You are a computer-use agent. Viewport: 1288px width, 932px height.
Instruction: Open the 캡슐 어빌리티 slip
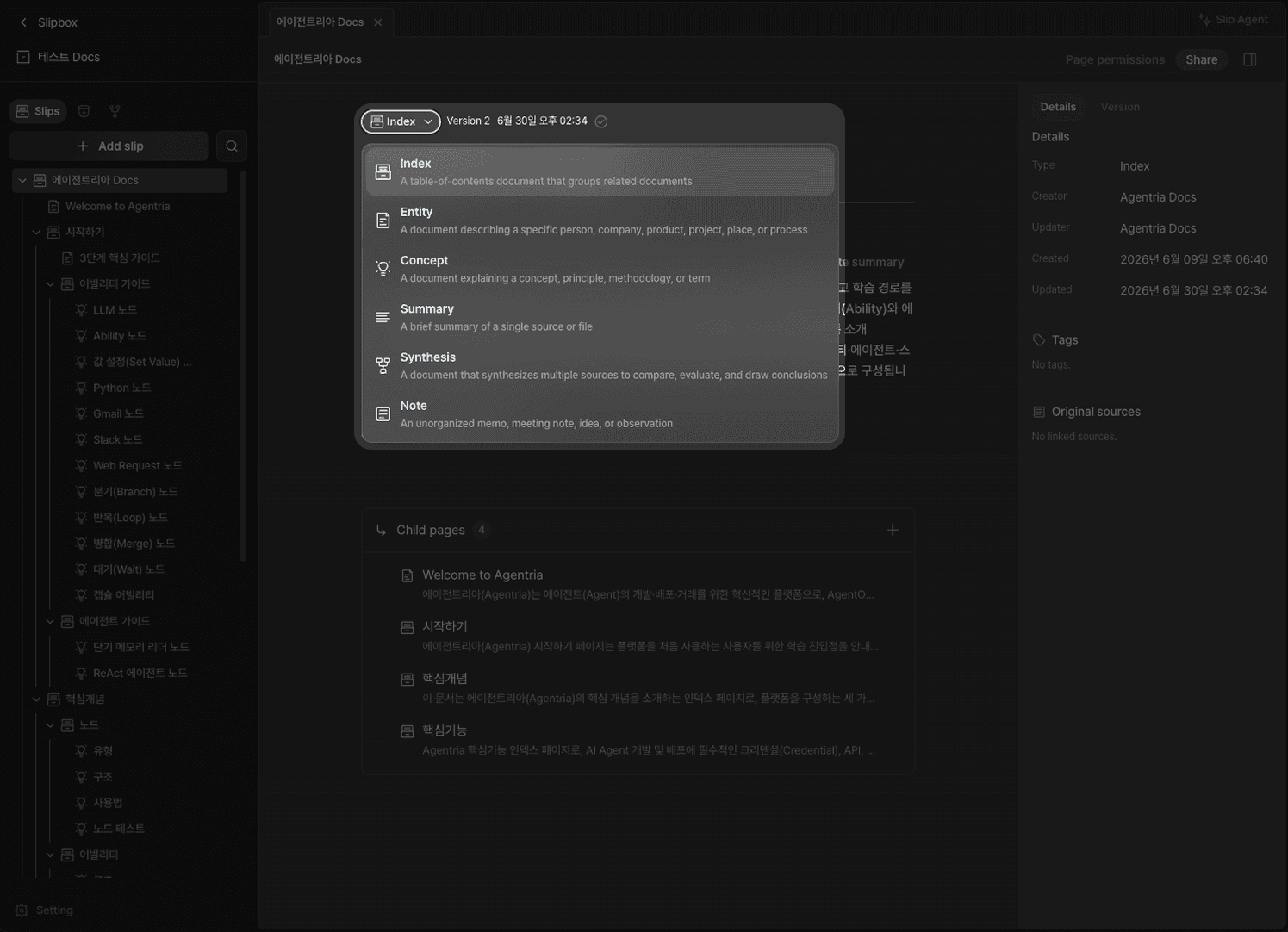click(x=123, y=594)
